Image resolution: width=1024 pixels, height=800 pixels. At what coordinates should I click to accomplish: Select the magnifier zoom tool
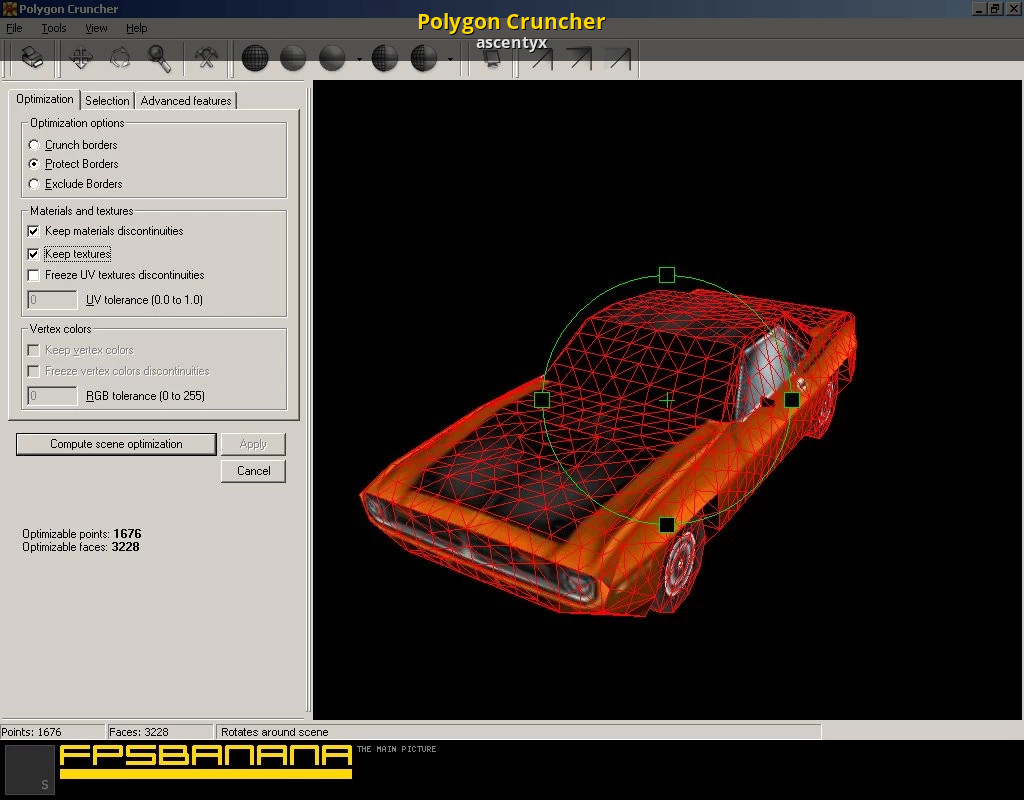pyautogui.click(x=159, y=58)
